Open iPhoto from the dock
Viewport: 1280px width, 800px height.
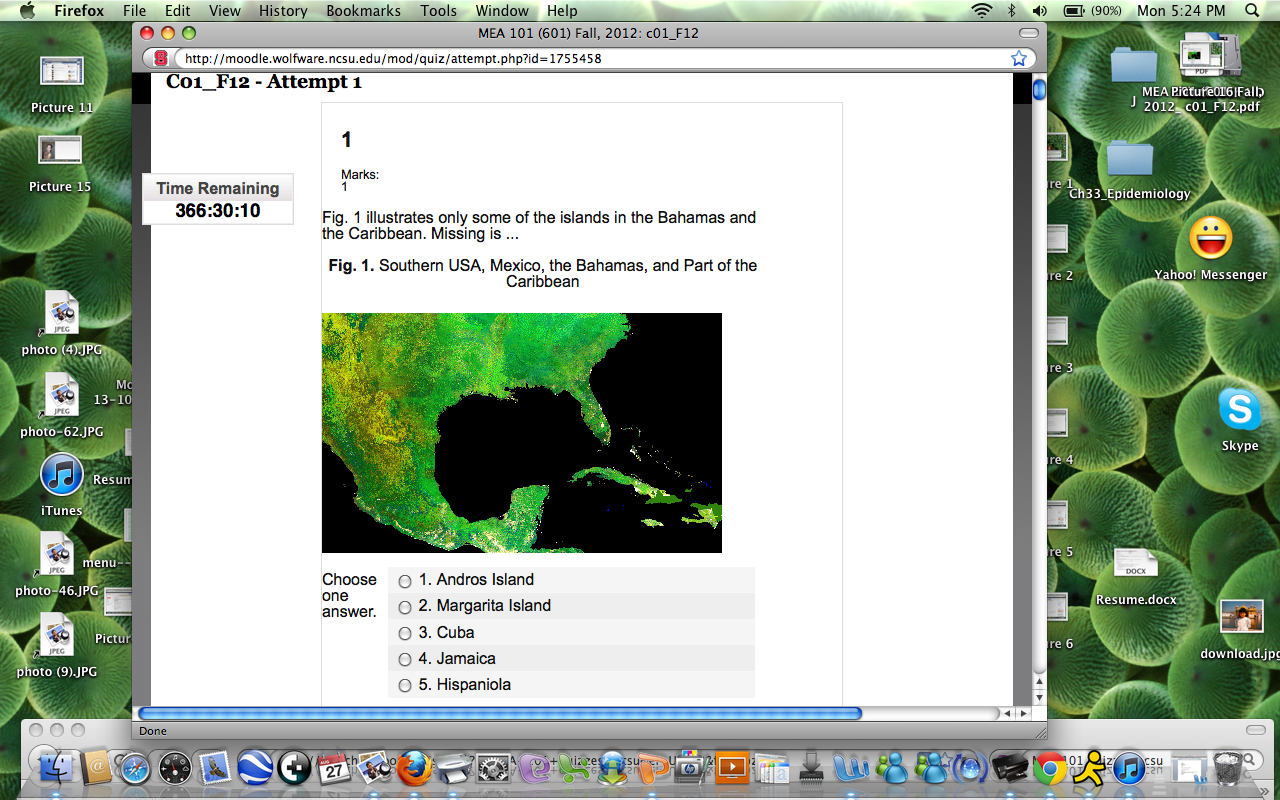374,767
